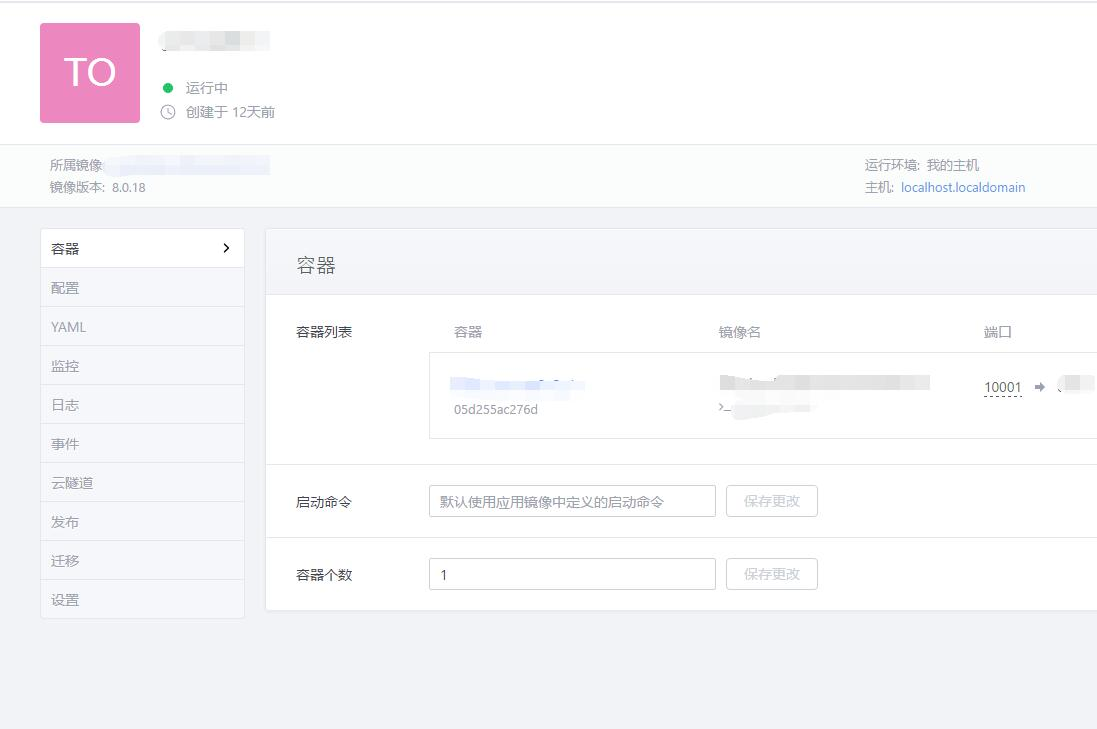Open the 云隧道 tunnel tab
The width and height of the screenshot is (1097, 729).
[x=143, y=483]
